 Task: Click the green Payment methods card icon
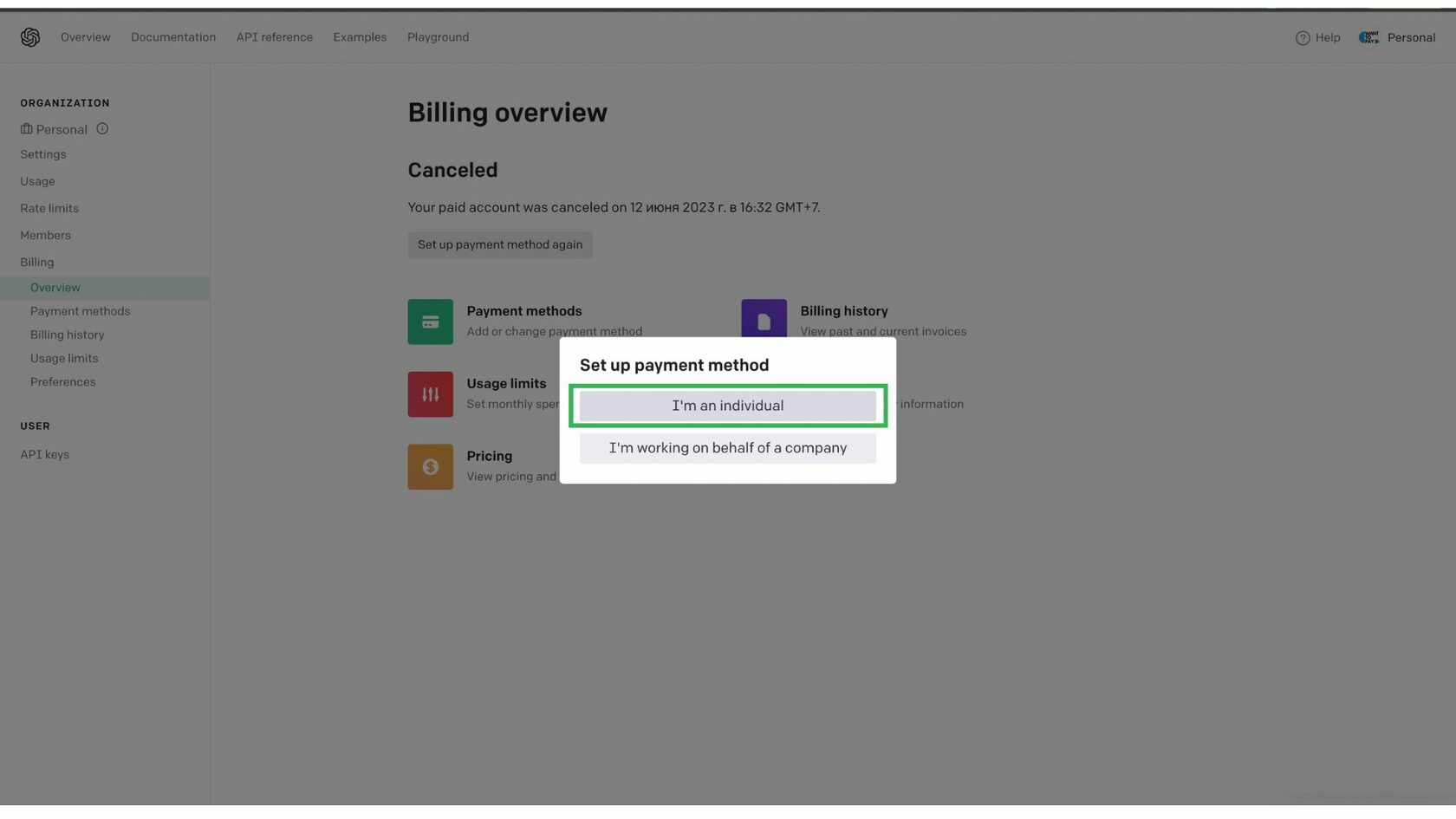point(430,322)
